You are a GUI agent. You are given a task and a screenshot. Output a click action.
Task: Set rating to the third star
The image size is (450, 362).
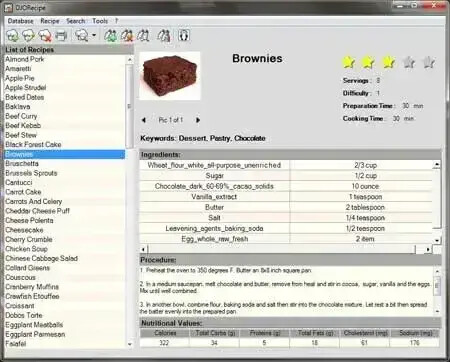(388, 62)
